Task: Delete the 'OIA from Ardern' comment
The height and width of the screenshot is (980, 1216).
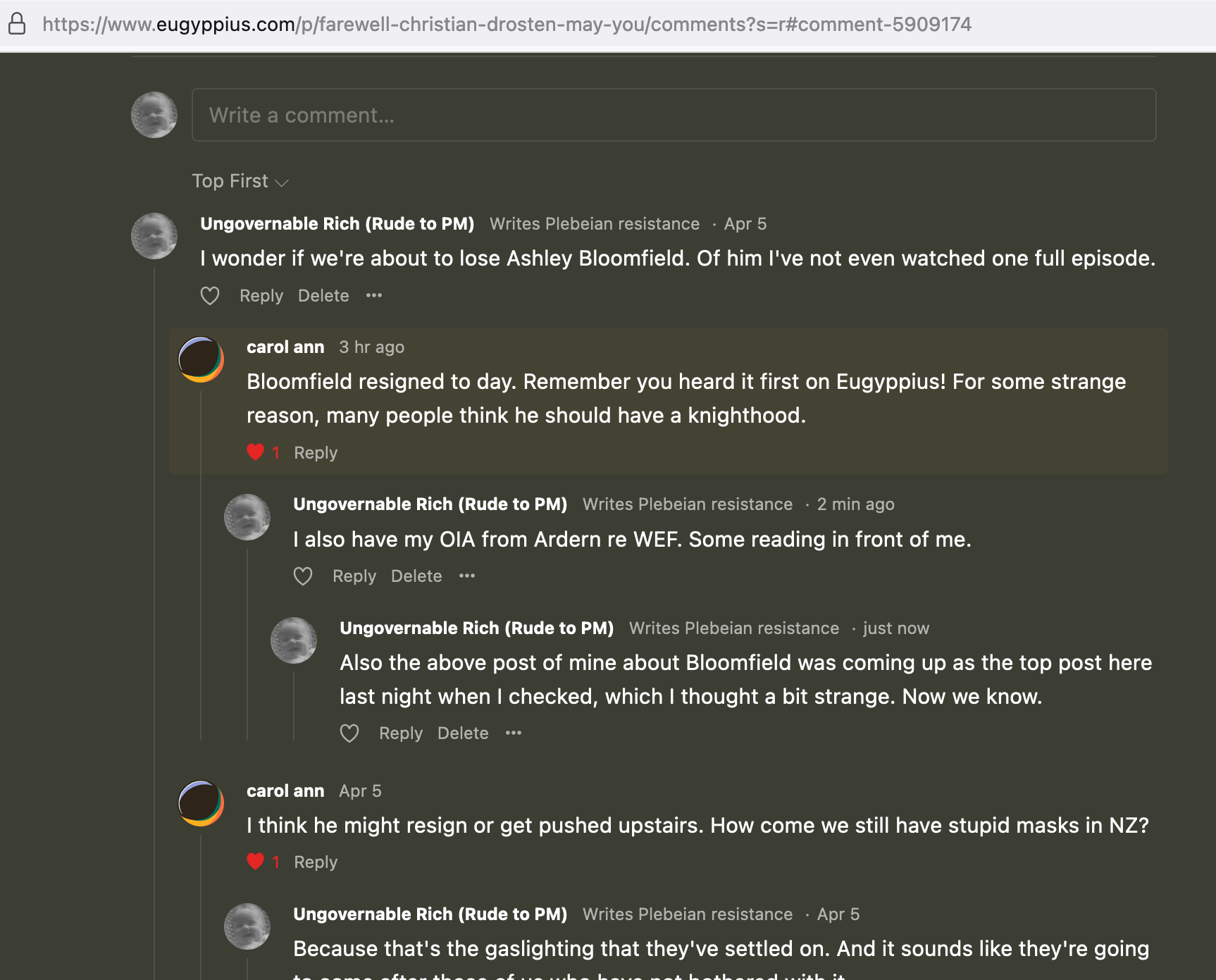Action: point(416,576)
